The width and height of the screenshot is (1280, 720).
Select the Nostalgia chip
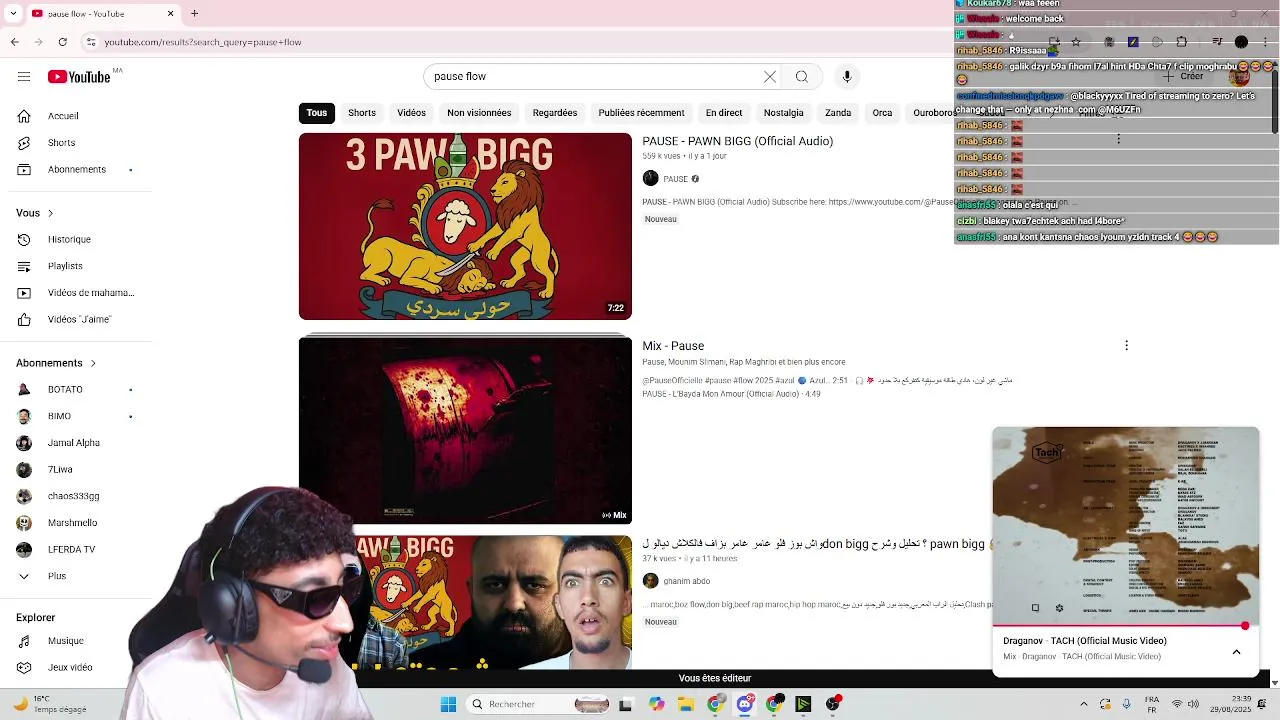click(x=784, y=113)
